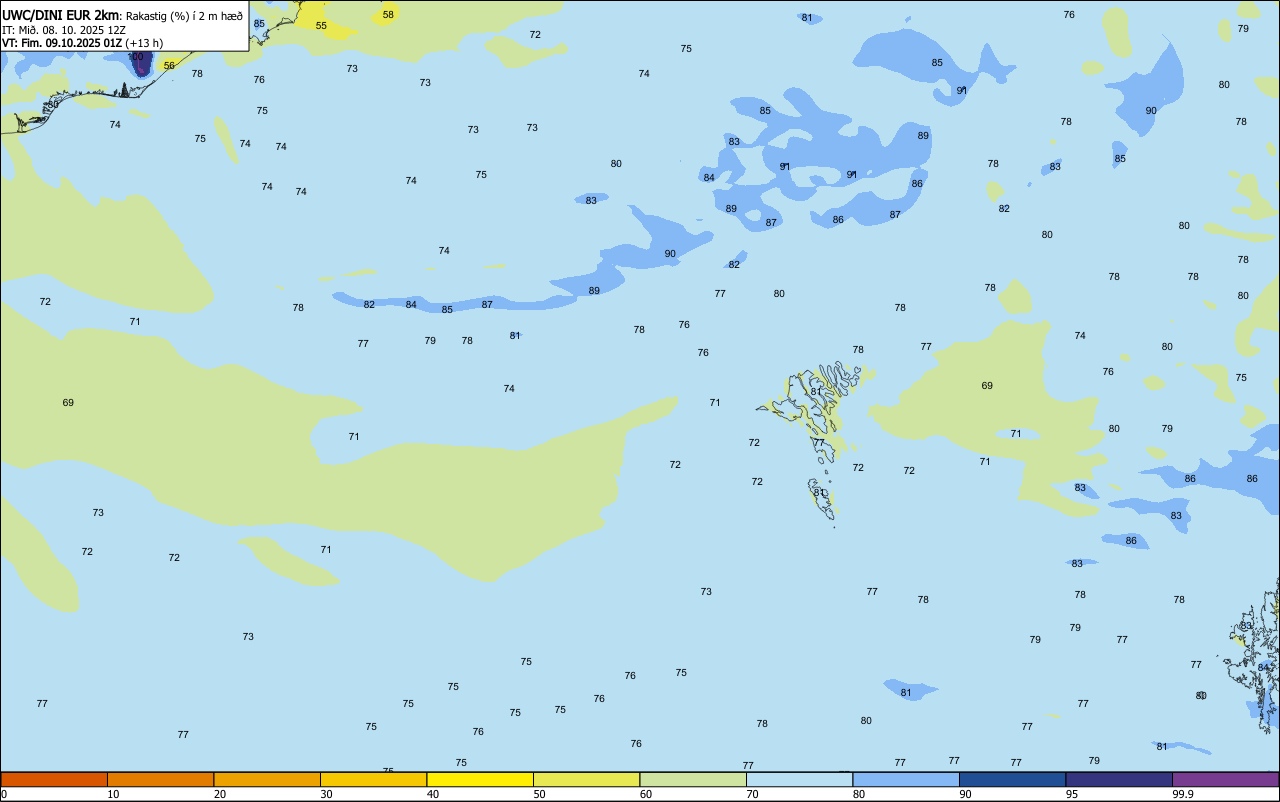Click the 0–10 dark orange legend swatch
This screenshot has height=802, width=1280.
pyautogui.click(x=54, y=779)
